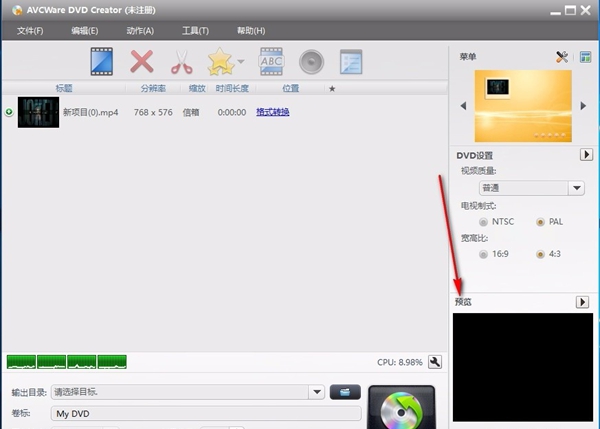Viewport: 600px width, 429px height.
Task: Click the 卷标 My DVD input field
Action: [206, 414]
